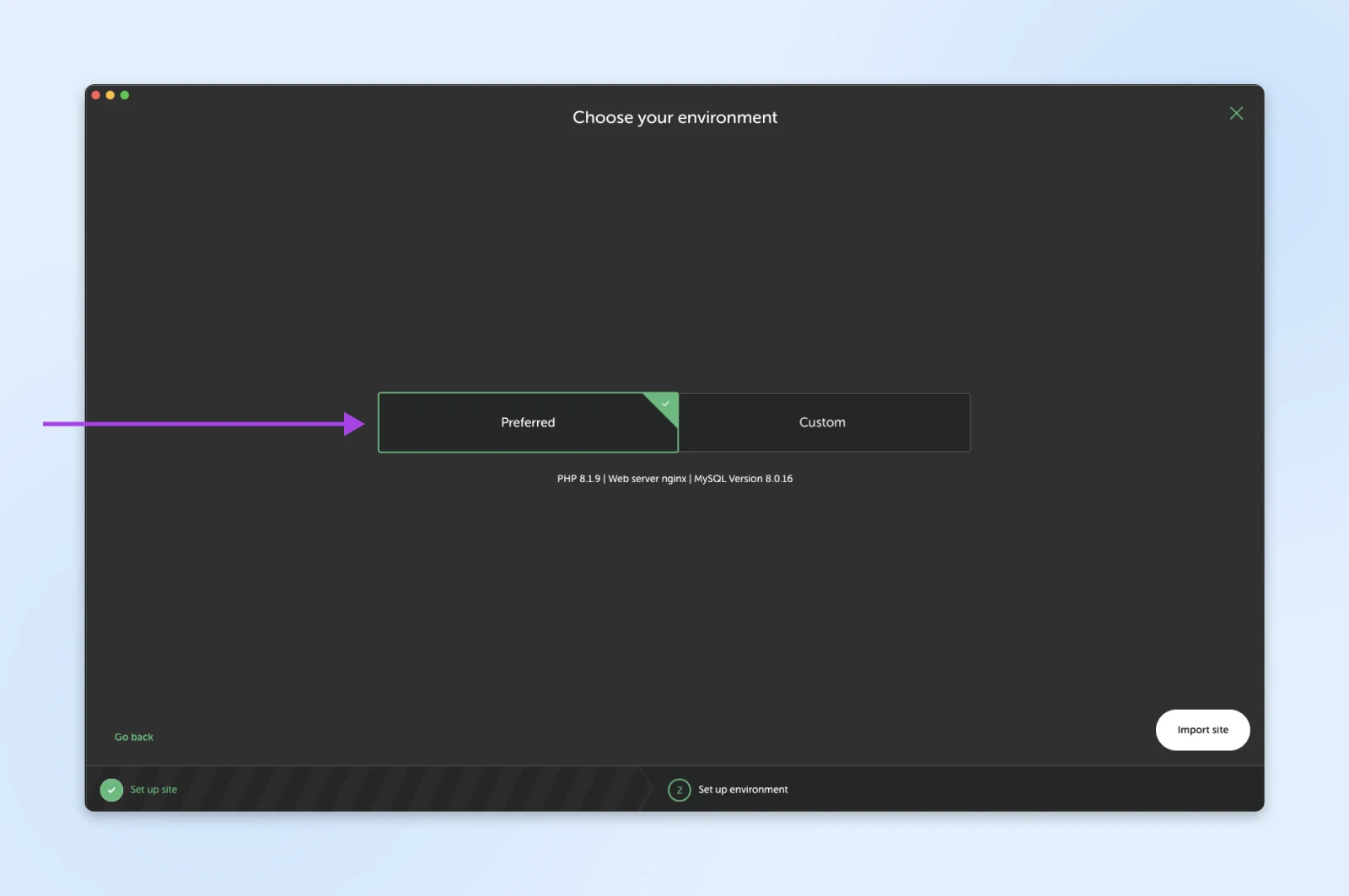Viewport: 1349px width, 896px height.
Task: Click the green check icon beside Set up site
Action: (x=111, y=790)
